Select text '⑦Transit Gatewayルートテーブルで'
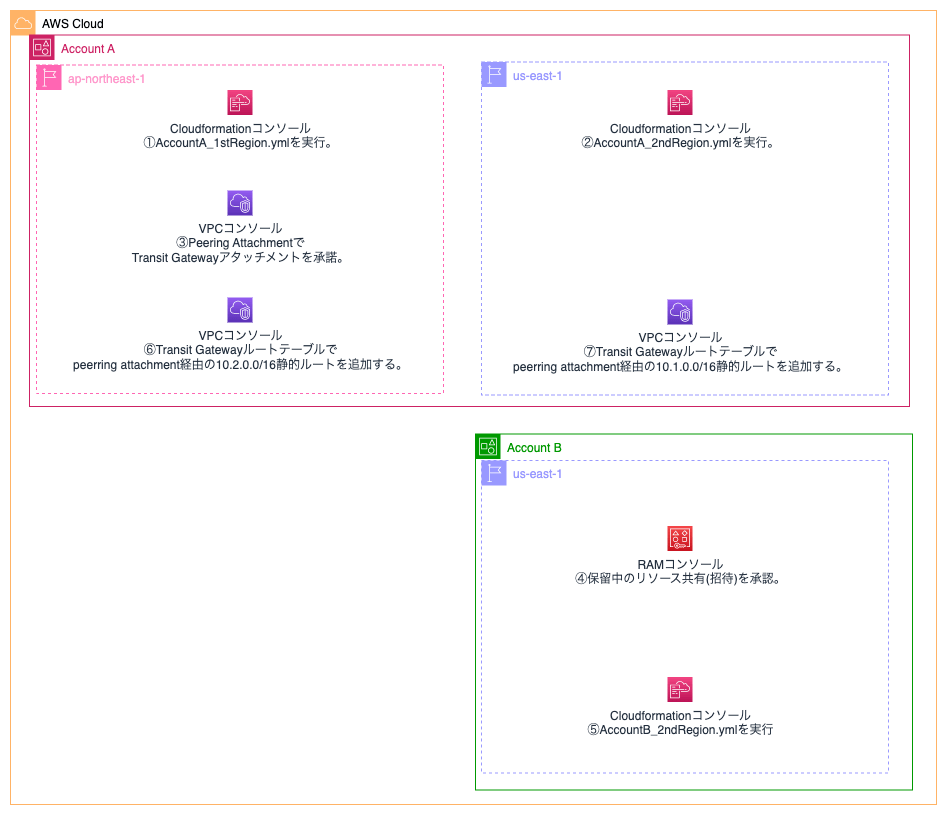The image size is (947, 815). 680,352
